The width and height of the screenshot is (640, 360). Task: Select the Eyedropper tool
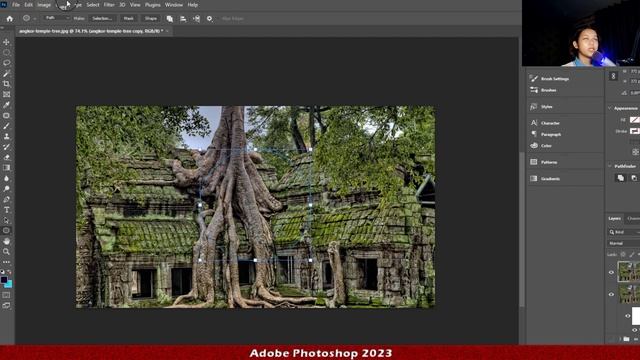pyautogui.click(x=6, y=105)
